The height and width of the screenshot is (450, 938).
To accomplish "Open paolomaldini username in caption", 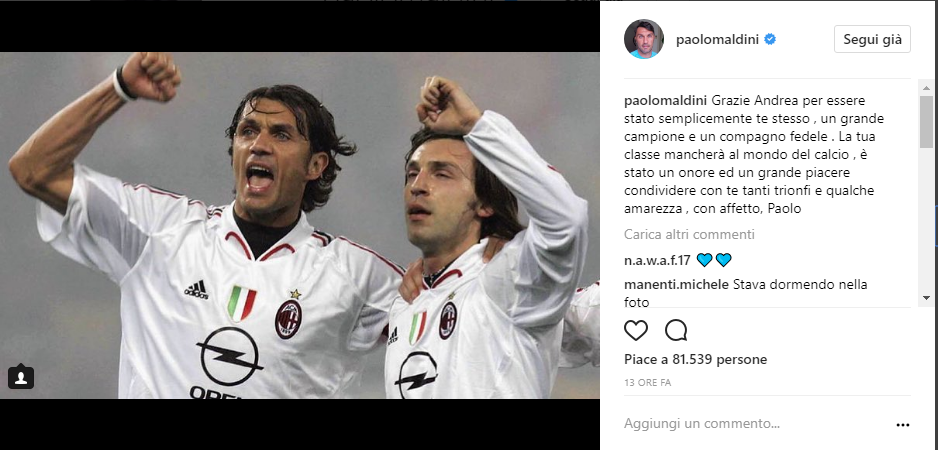I will (666, 100).
